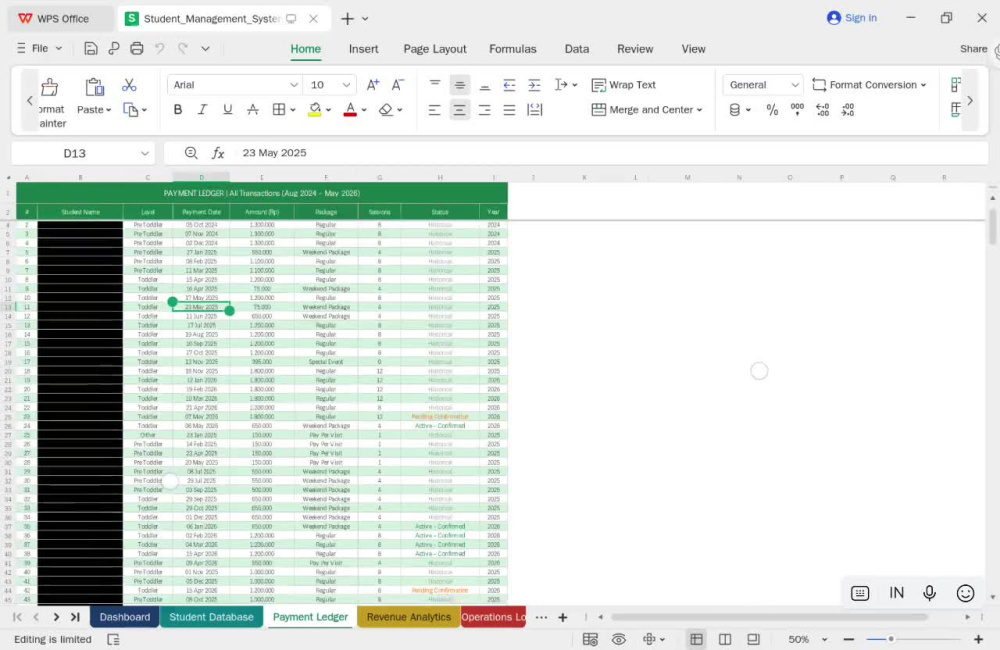Toggle Underline formatting
The image size is (1000, 650).
tap(228, 110)
